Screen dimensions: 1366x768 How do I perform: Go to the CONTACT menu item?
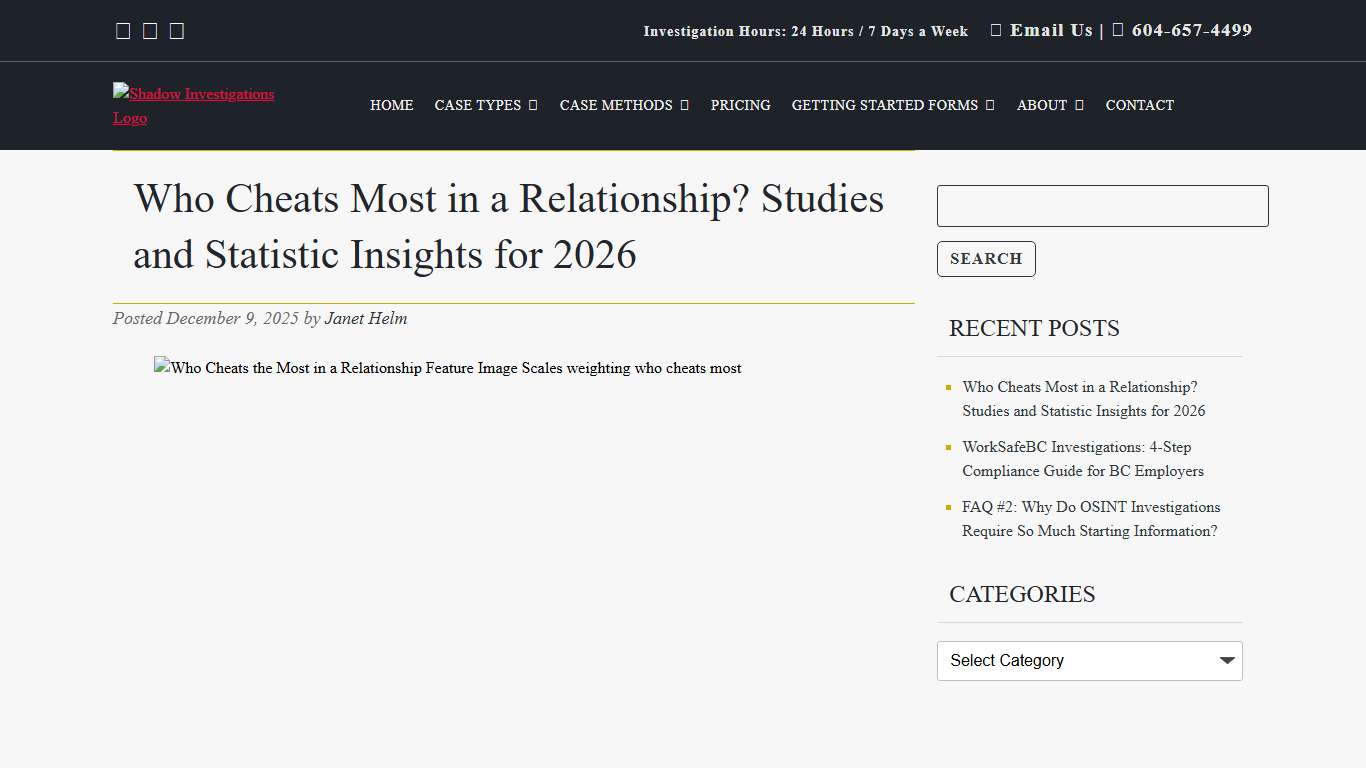(x=1139, y=105)
